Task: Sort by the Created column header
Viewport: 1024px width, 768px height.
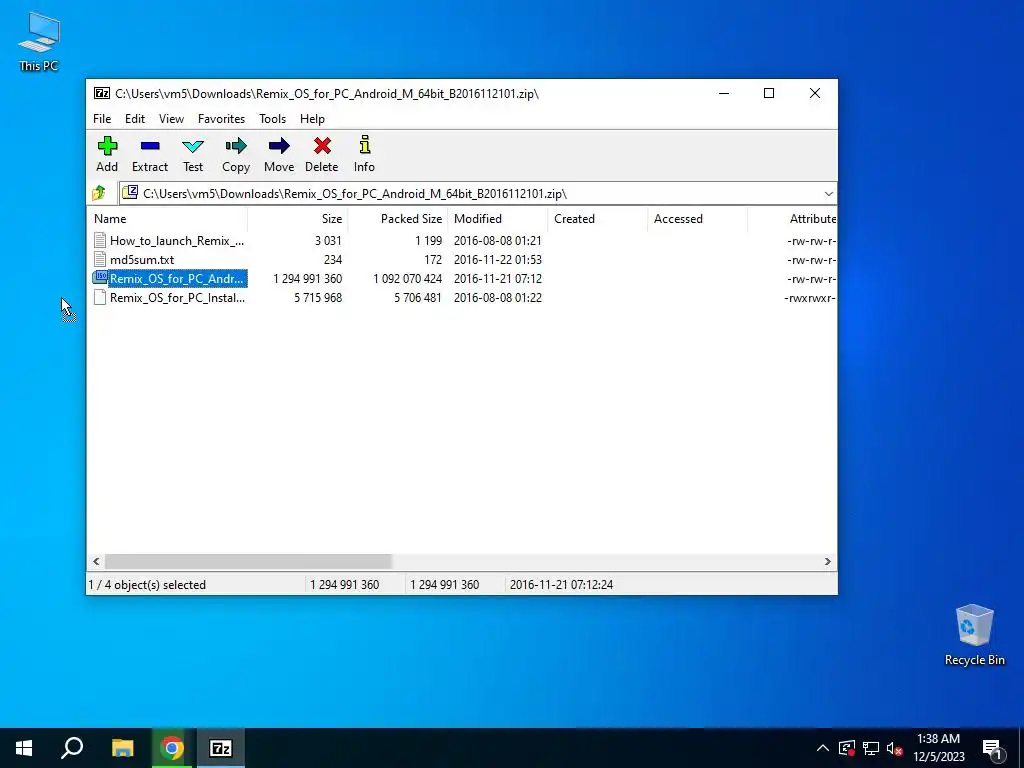Action: pos(598,219)
